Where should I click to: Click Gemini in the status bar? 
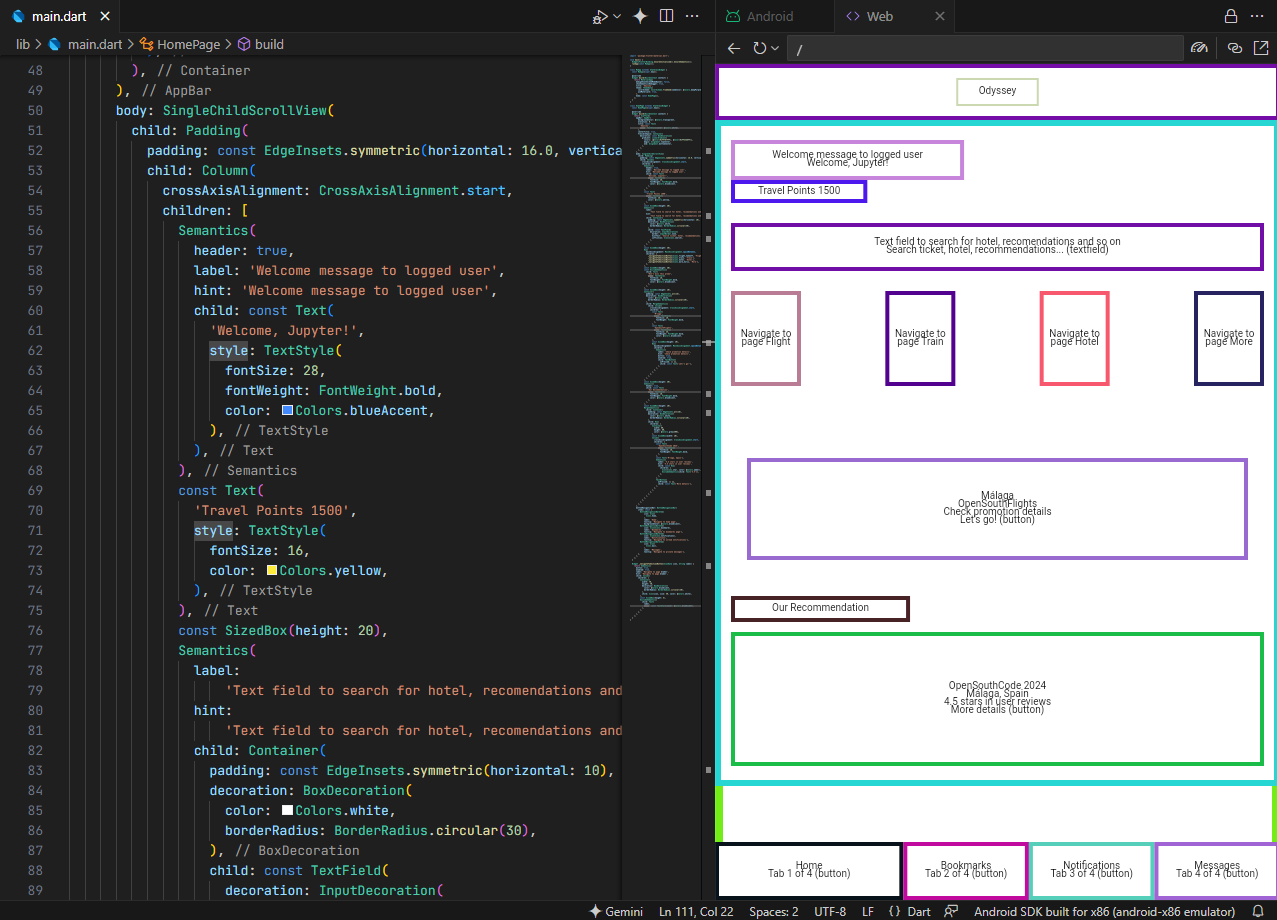[x=616, y=911]
